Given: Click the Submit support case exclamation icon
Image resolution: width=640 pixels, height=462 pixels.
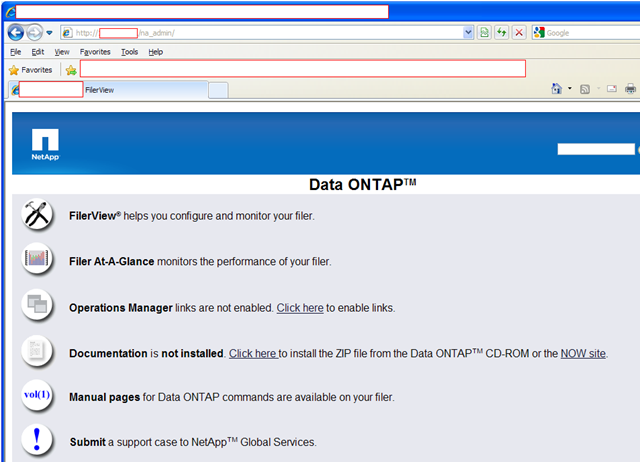Looking at the screenshot, I should pos(37,440).
